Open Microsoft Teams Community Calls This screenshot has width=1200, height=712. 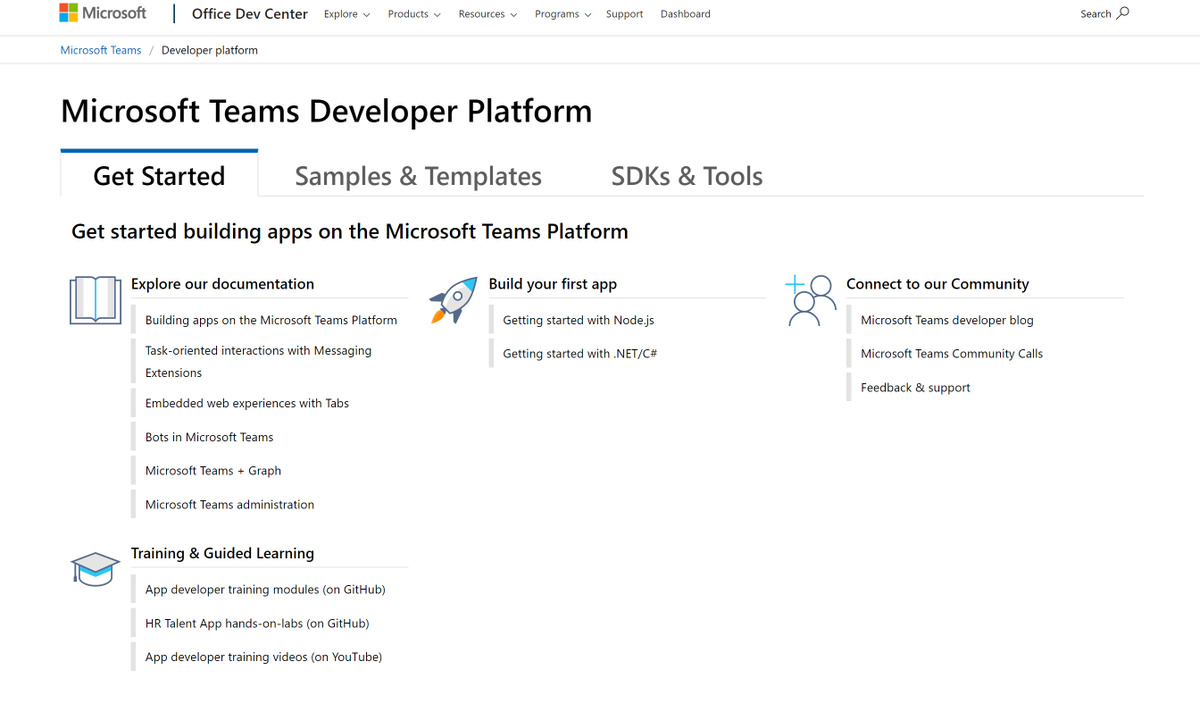pyautogui.click(x=952, y=354)
